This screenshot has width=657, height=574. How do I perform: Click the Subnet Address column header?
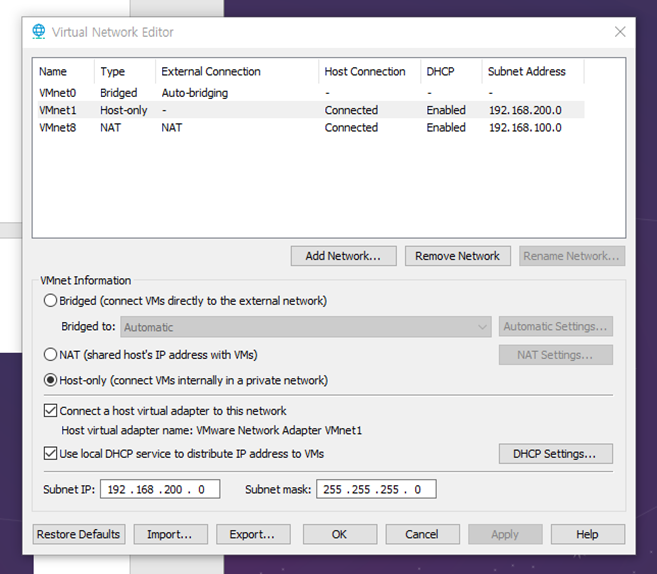(533, 72)
